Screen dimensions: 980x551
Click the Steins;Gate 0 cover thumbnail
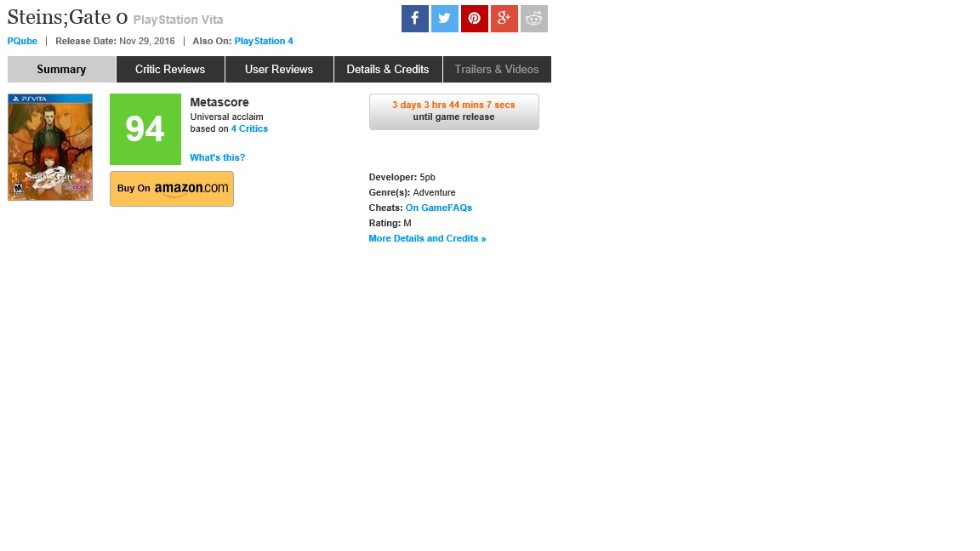coord(50,147)
